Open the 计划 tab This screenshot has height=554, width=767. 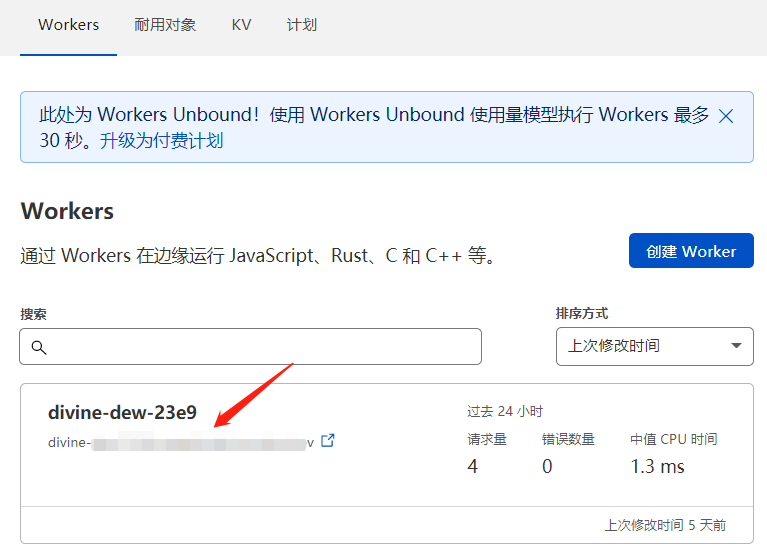[302, 25]
